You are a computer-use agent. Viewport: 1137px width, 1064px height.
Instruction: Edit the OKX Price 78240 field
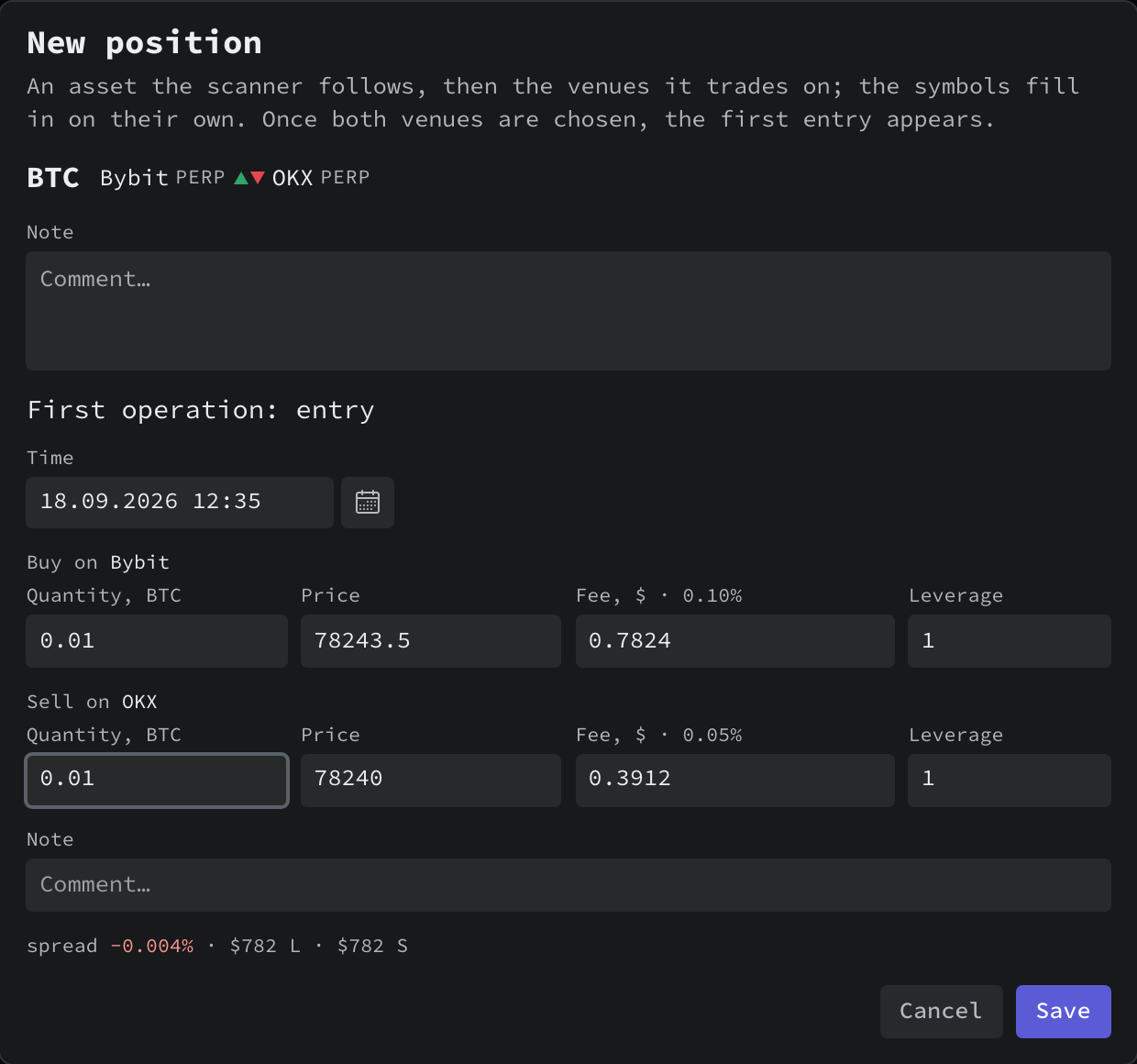click(x=431, y=781)
